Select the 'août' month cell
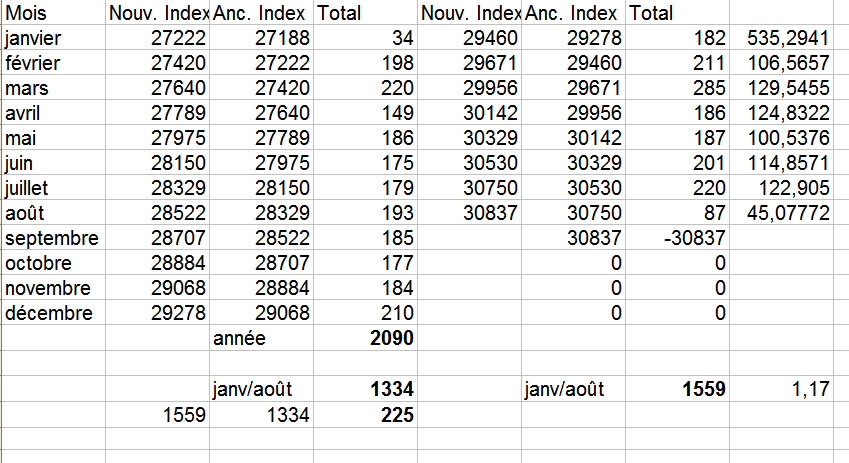The image size is (849, 463). tap(54, 212)
